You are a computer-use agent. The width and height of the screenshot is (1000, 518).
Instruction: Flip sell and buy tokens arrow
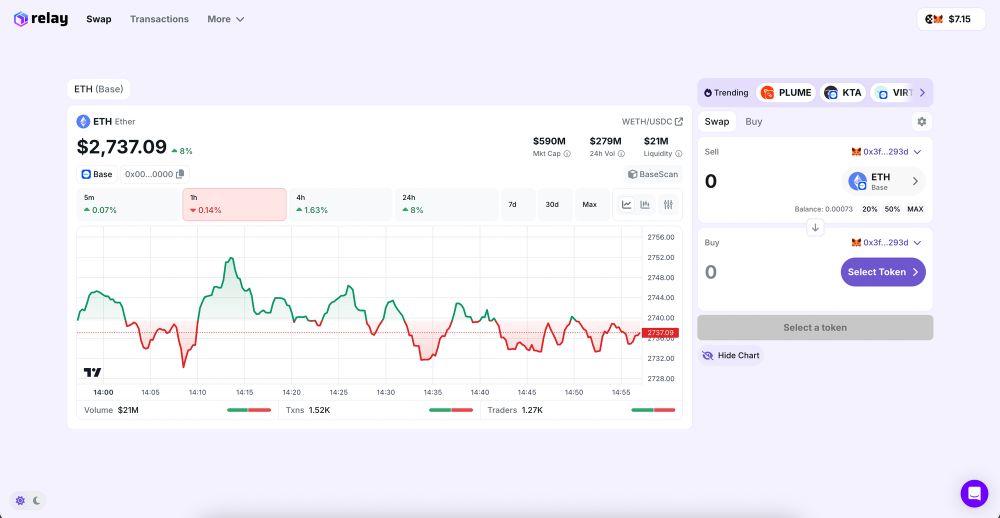(x=815, y=227)
